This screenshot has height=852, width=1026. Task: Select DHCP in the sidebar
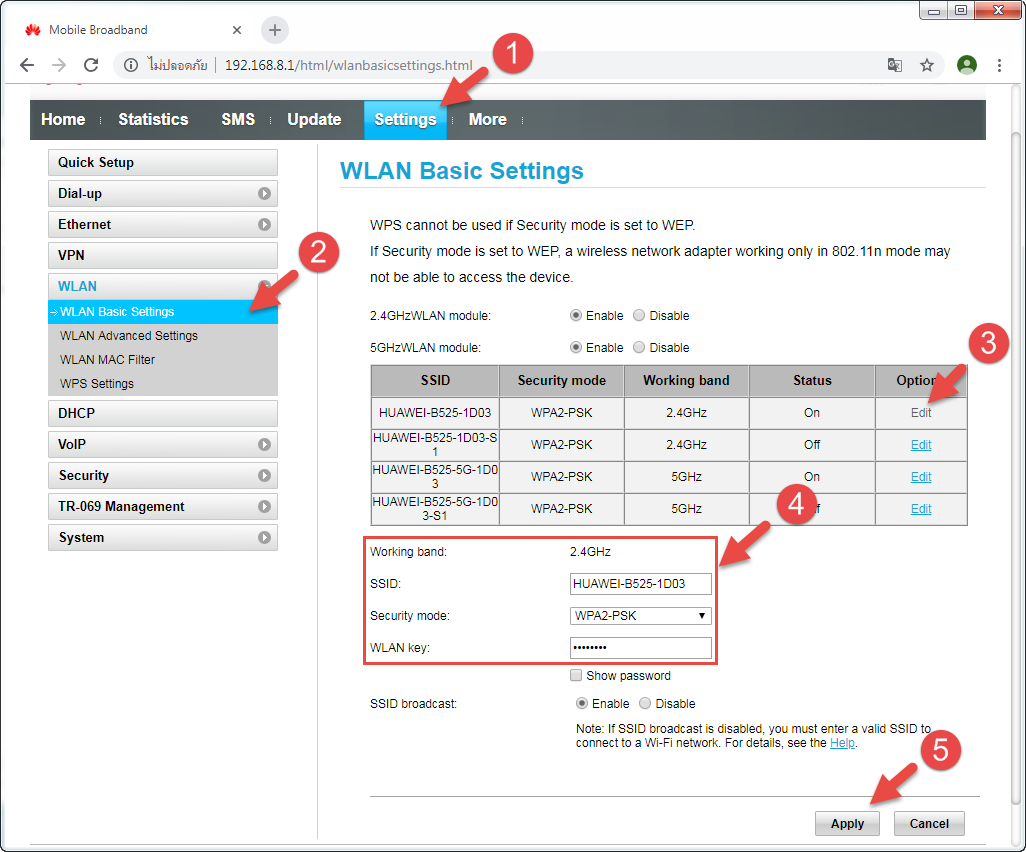[163, 414]
